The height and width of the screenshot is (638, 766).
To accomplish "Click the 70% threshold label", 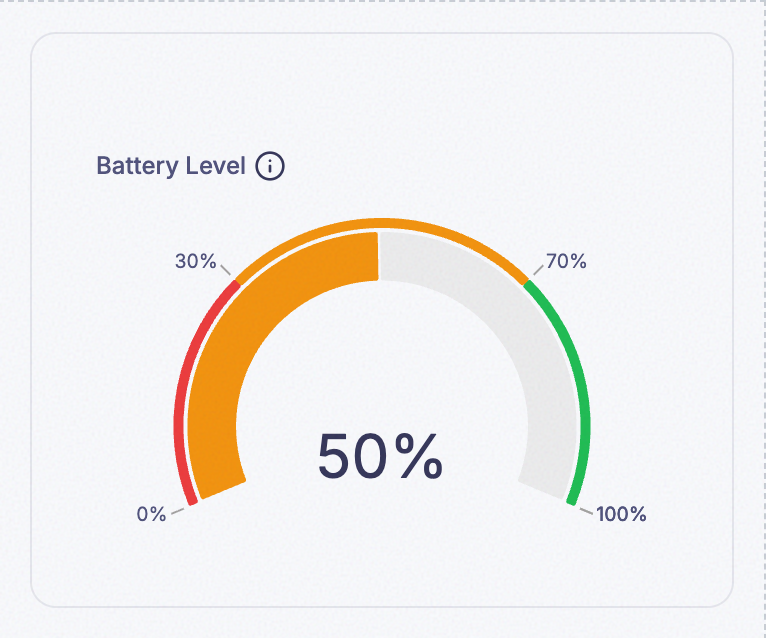I will click(566, 261).
